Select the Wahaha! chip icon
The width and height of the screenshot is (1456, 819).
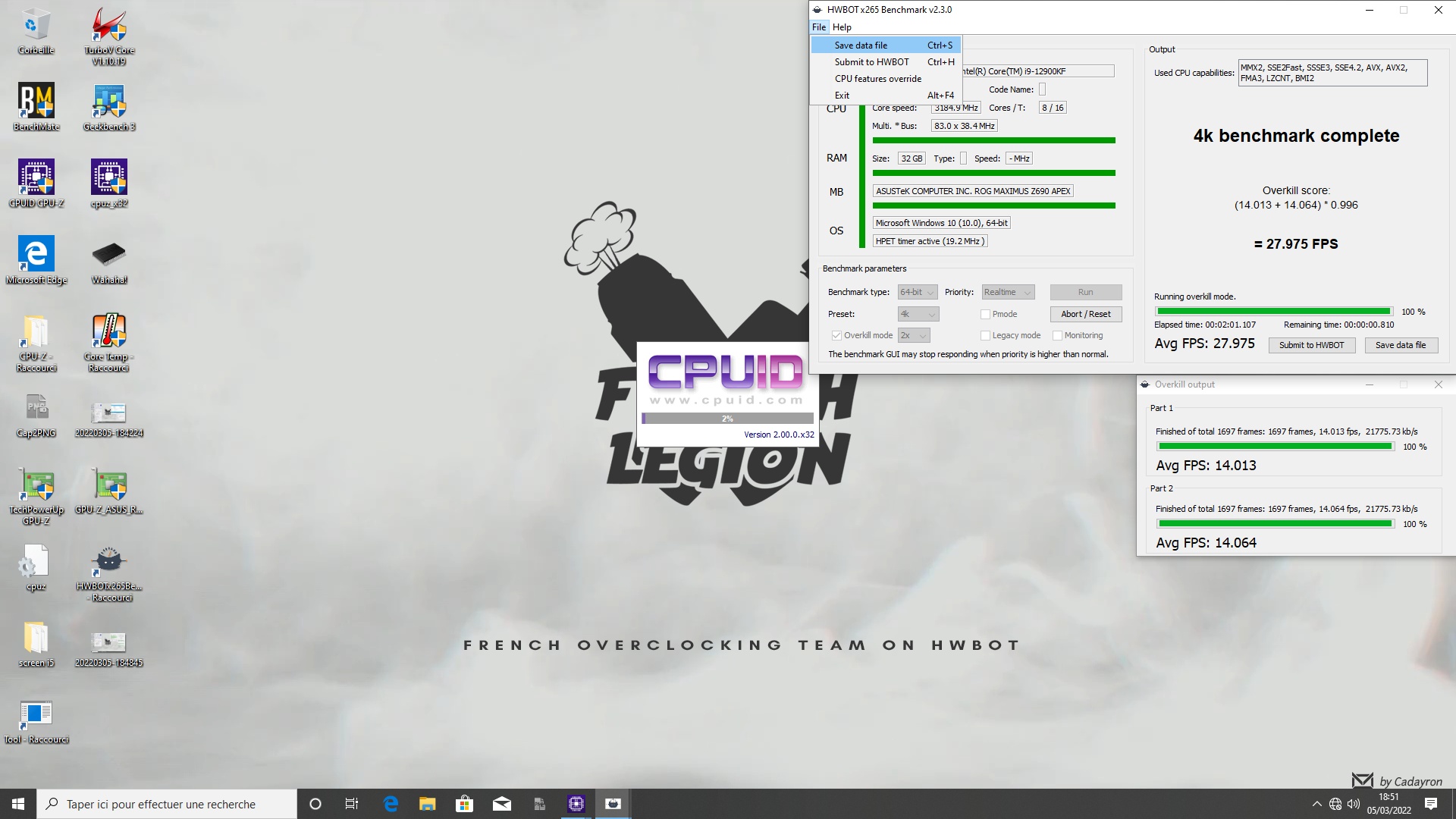(x=109, y=260)
